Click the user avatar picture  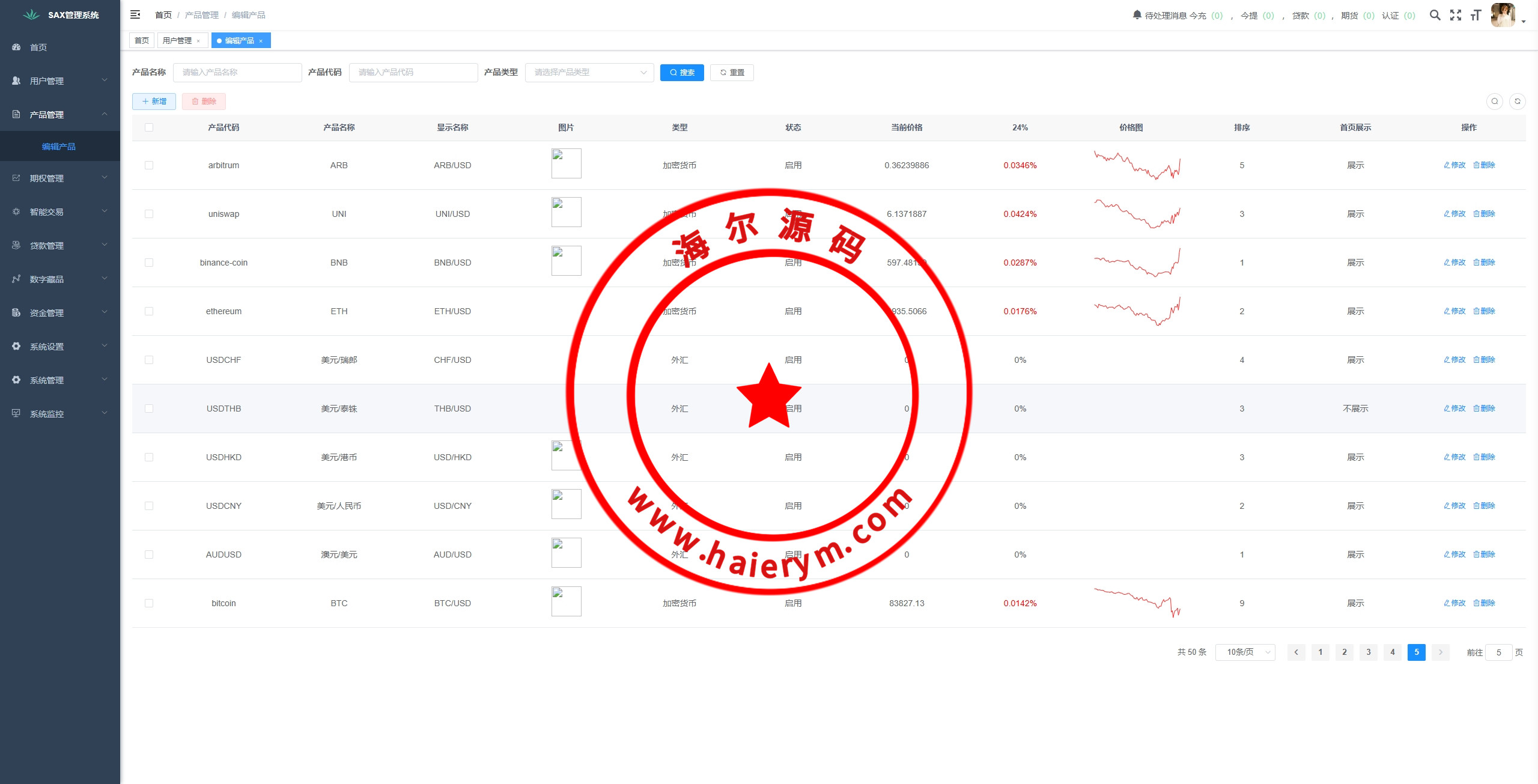point(1503,15)
